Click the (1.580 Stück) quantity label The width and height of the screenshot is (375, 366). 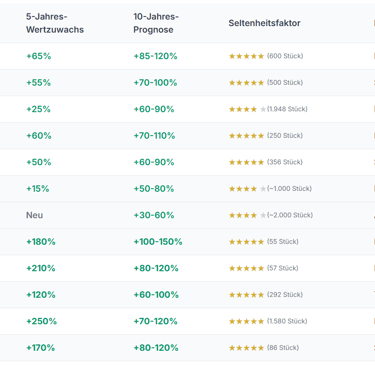pos(287,321)
